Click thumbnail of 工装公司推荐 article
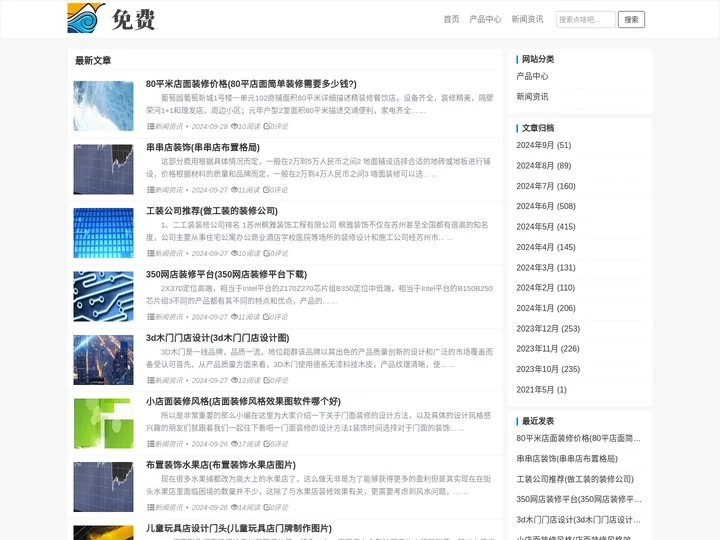The height and width of the screenshot is (540, 720). pos(103,233)
